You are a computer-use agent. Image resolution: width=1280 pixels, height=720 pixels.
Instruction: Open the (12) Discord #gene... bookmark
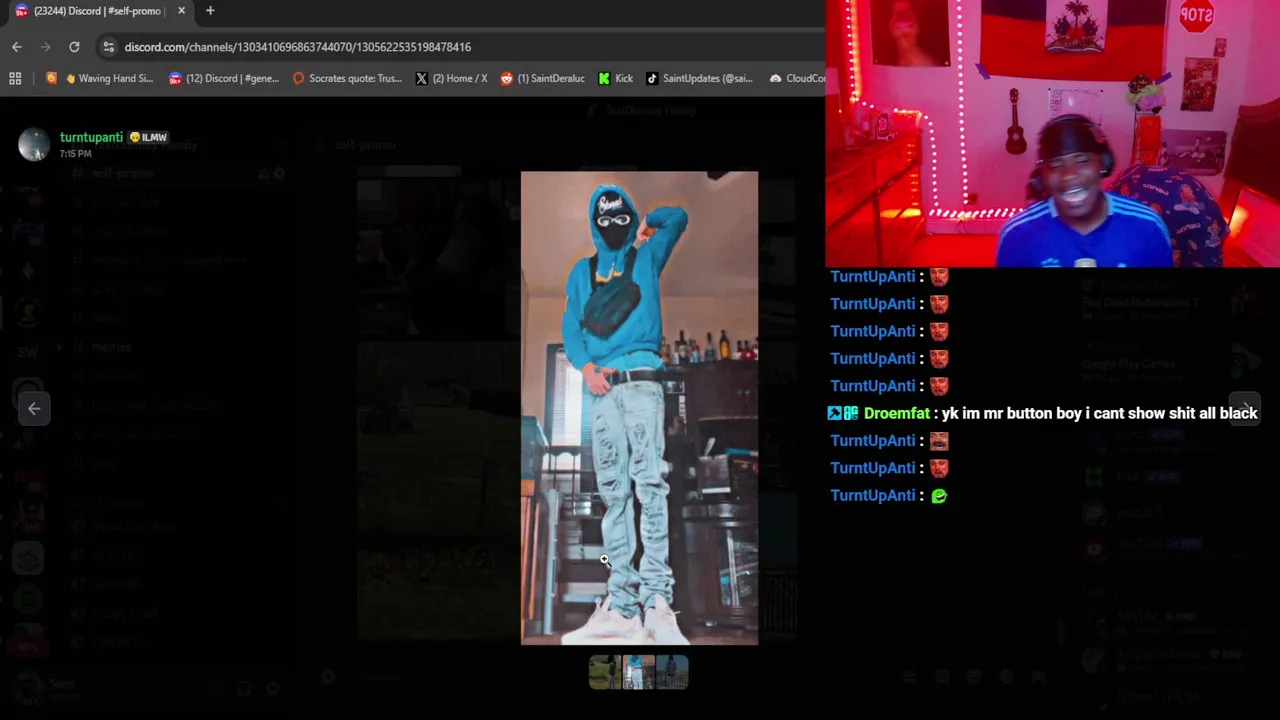click(224, 78)
